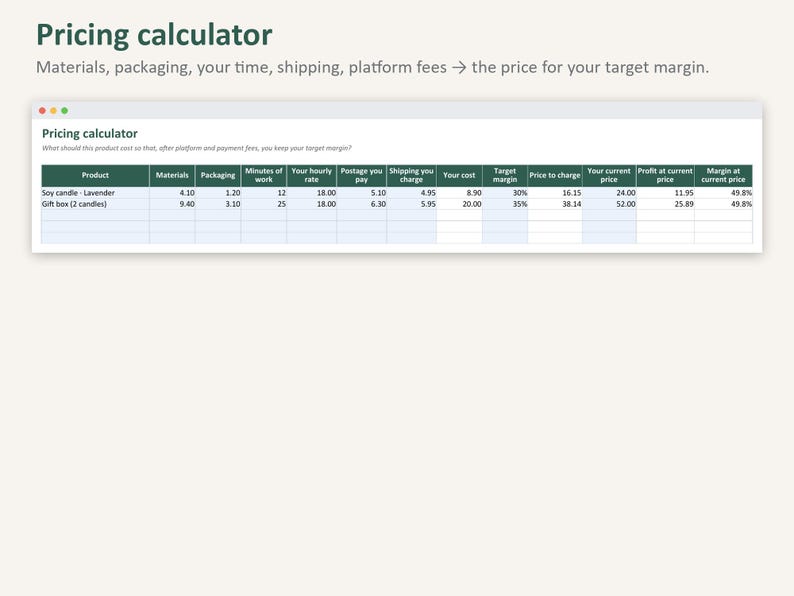
Task: Click the materials value 4.10
Action: click(172, 193)
